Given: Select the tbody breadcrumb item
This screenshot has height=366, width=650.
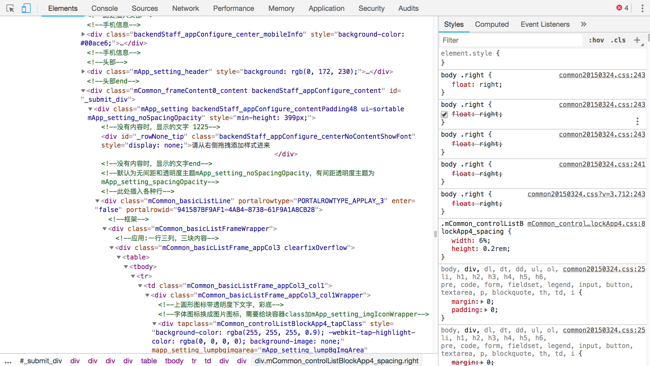Looking at the screenshot, I should click(x=174, y=361).
